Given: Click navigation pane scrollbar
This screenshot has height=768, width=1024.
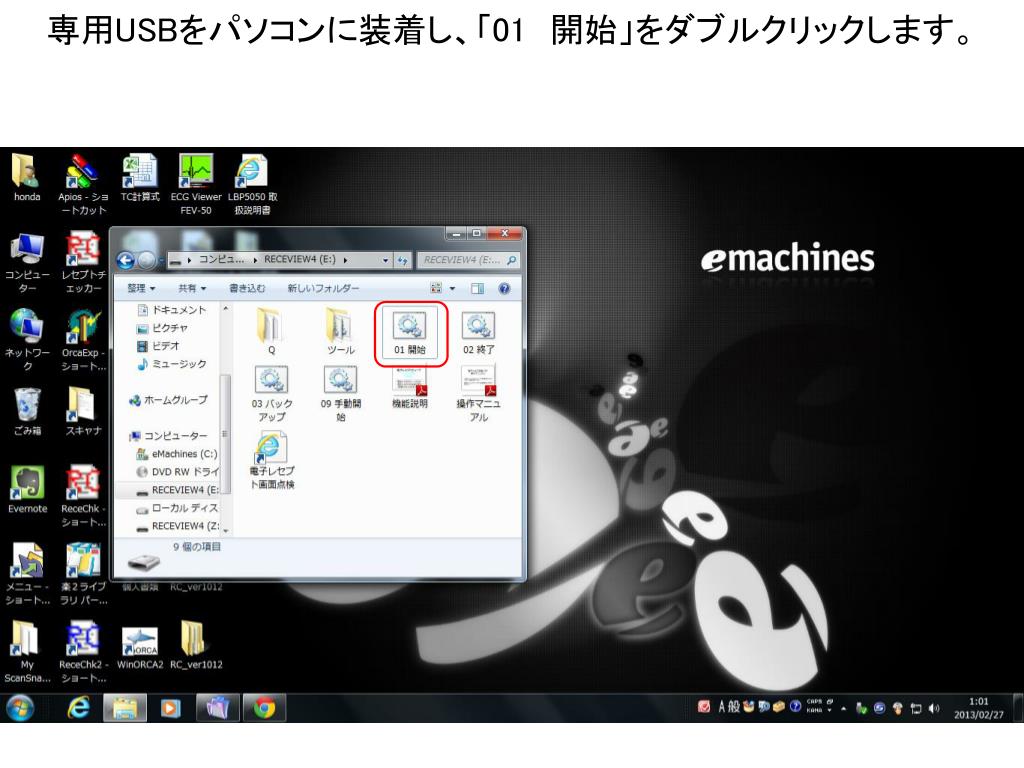Looking at the screenshot, I should (x=226, y=434).
